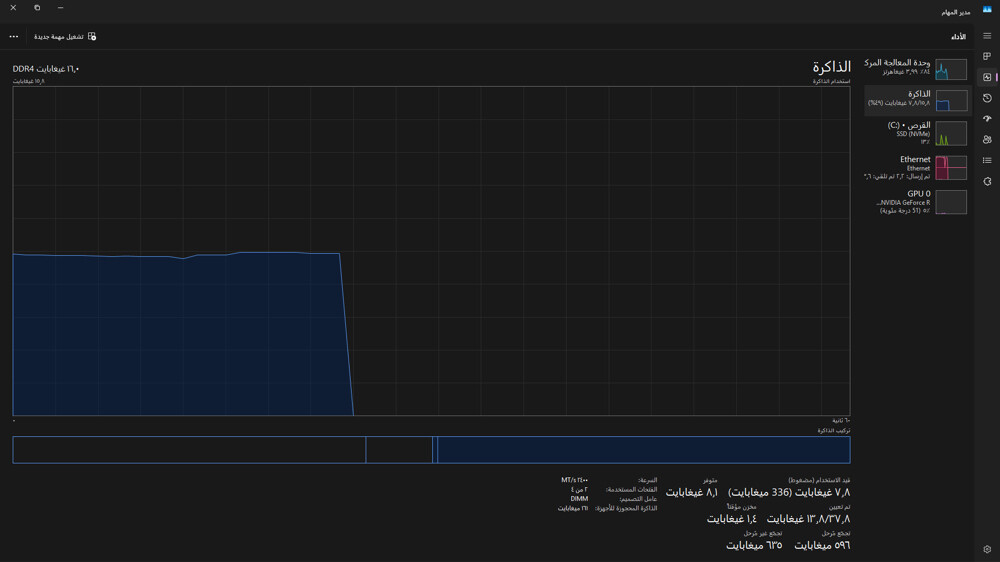
Task: Open the Startup apps page icon
Action: 987,119
